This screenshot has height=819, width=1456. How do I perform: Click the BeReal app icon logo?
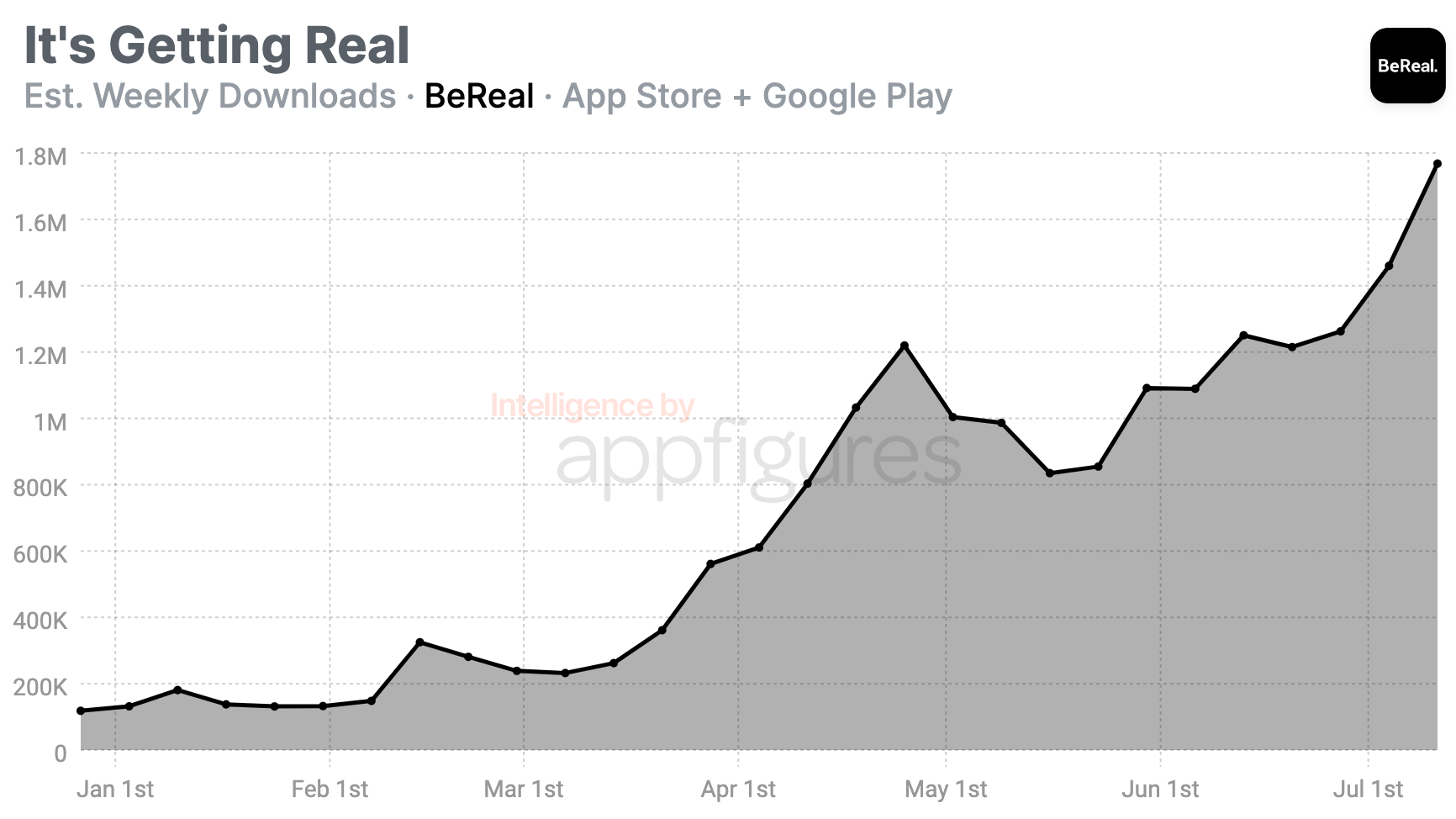(x=1407, y=66)
